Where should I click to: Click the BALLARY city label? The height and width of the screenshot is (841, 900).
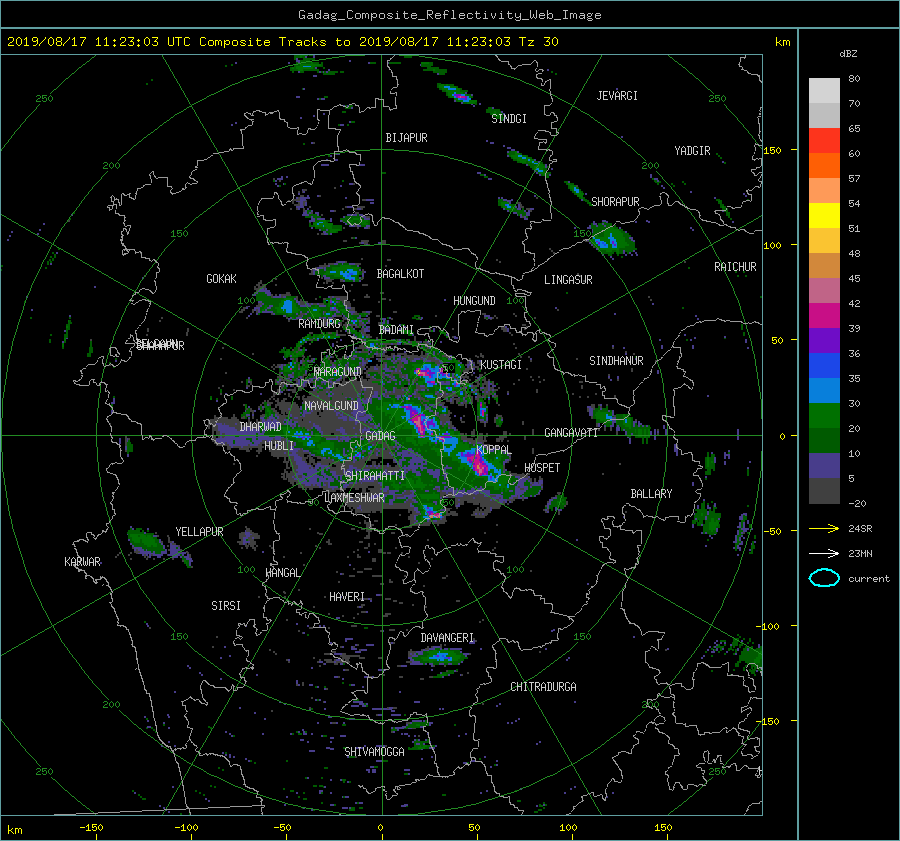coord(651,494)
